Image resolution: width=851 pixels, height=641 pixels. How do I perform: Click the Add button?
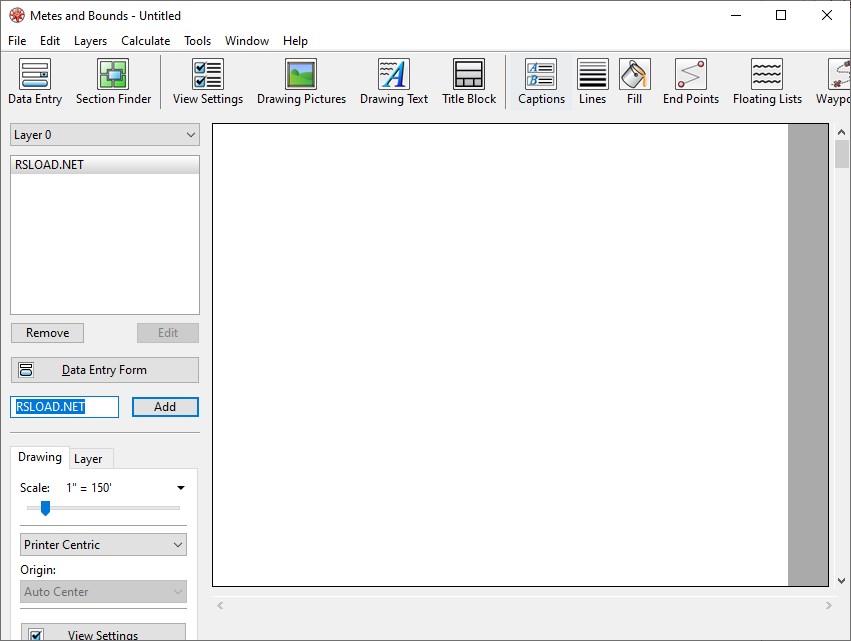point(164,406)
